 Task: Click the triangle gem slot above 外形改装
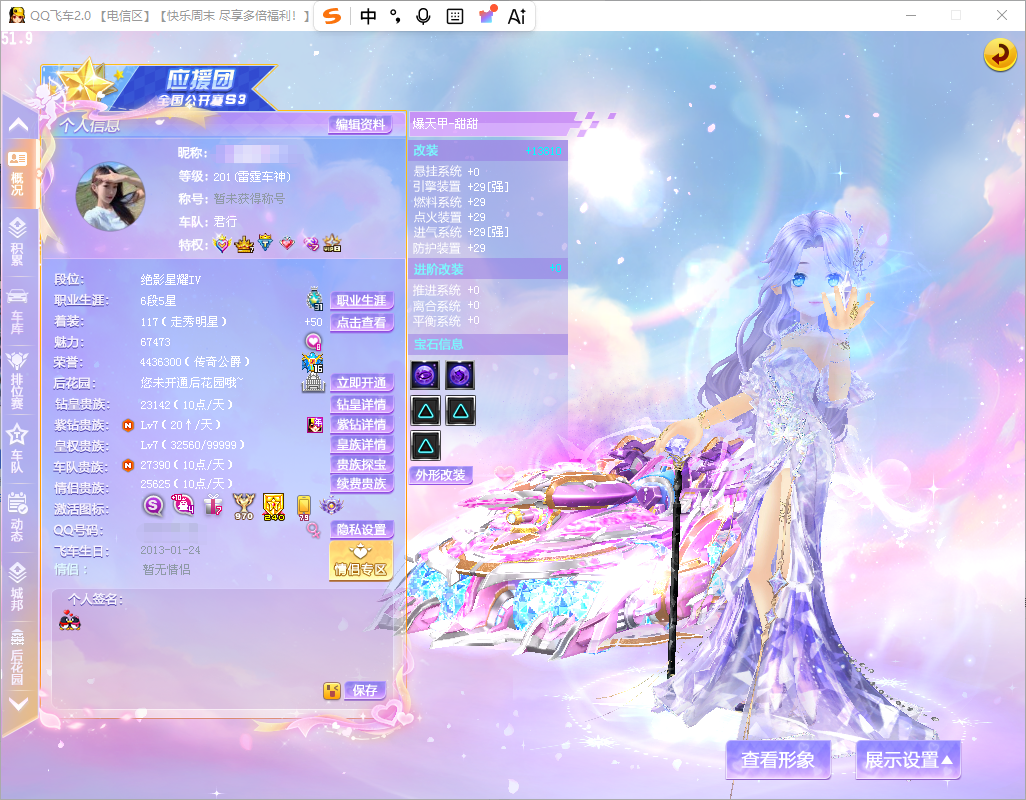425,446
